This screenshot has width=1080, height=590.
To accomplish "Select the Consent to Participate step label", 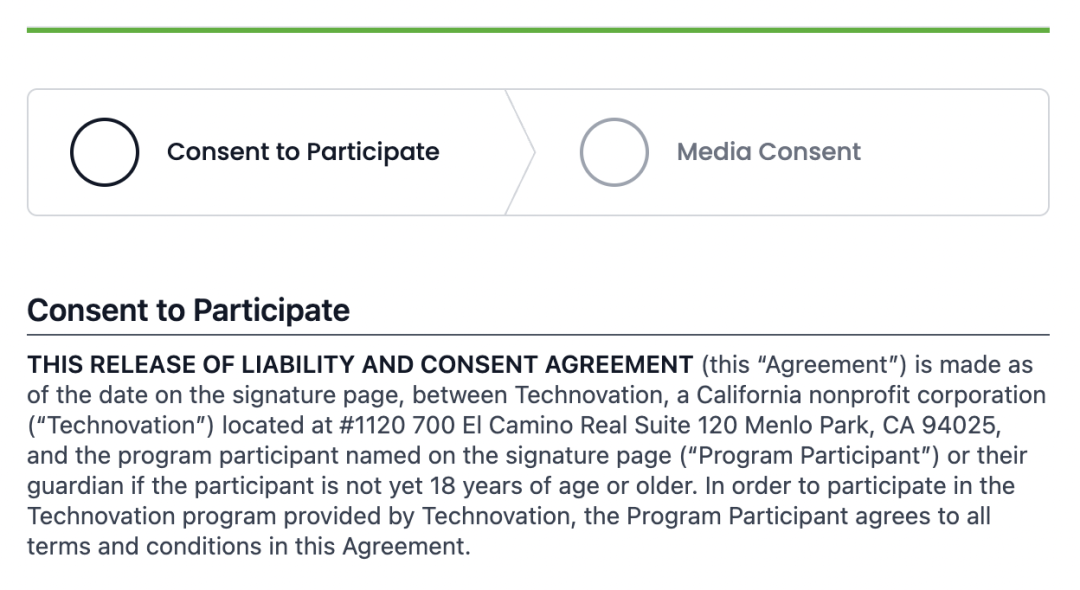I will 303,152.
